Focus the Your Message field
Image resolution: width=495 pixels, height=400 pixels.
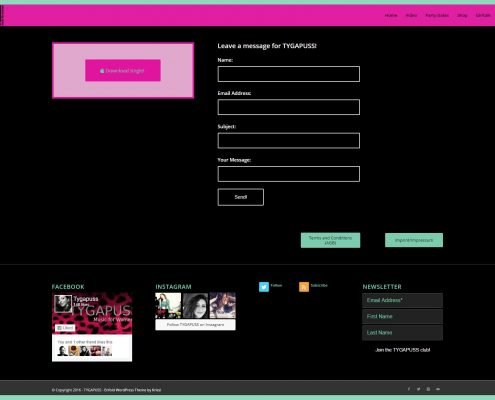[x=289, y=174]
